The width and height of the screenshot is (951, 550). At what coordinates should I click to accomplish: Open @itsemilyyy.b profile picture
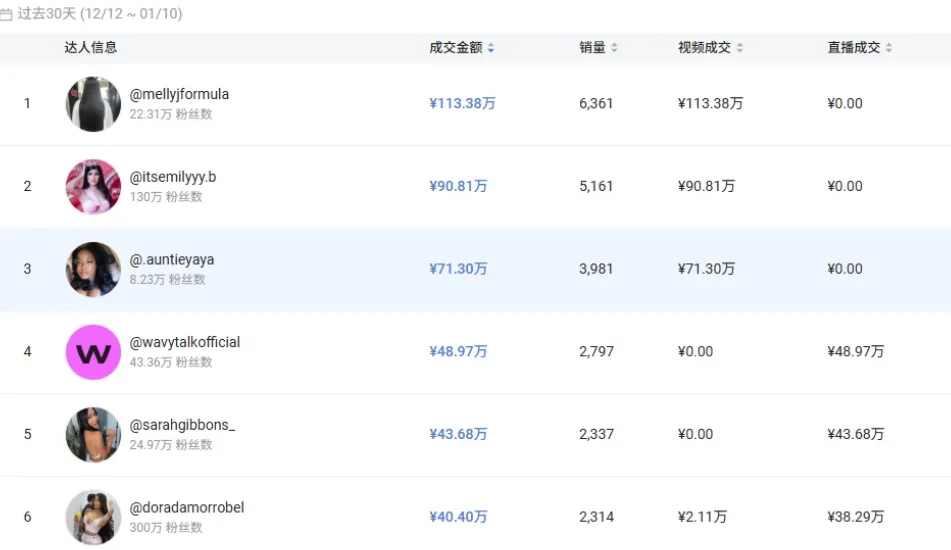93,186
